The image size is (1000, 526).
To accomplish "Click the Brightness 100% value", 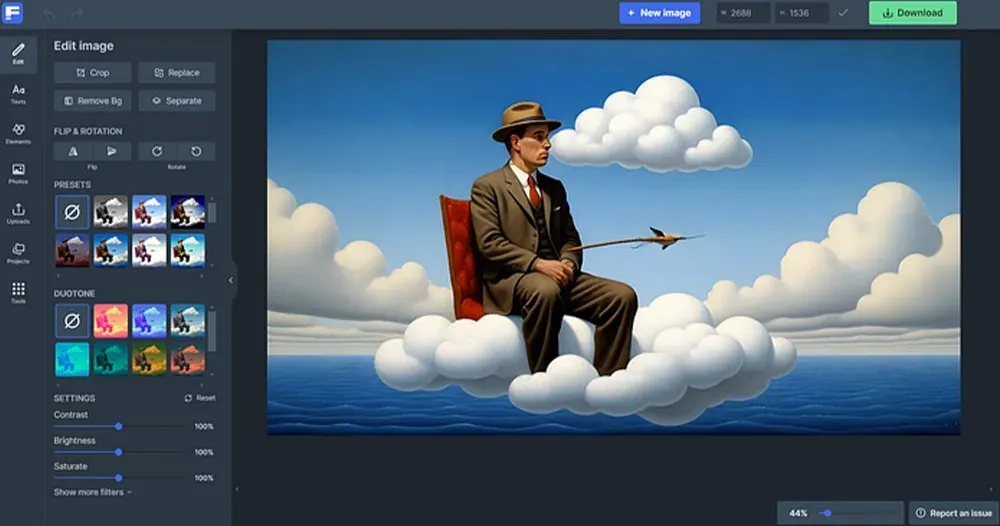I will point(204,452).
